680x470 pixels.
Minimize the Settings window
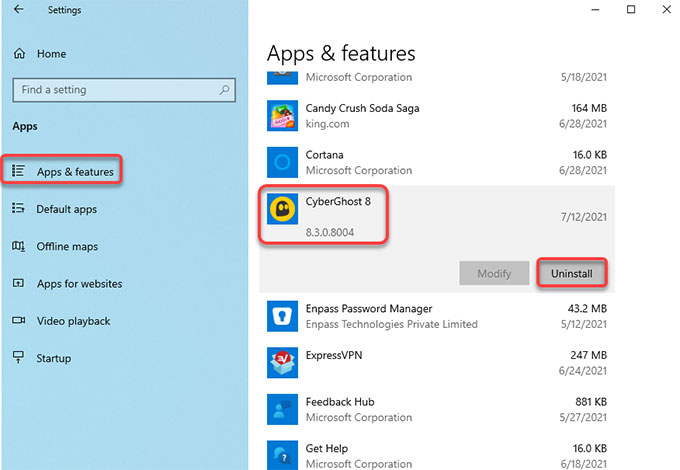coord(595,9)
